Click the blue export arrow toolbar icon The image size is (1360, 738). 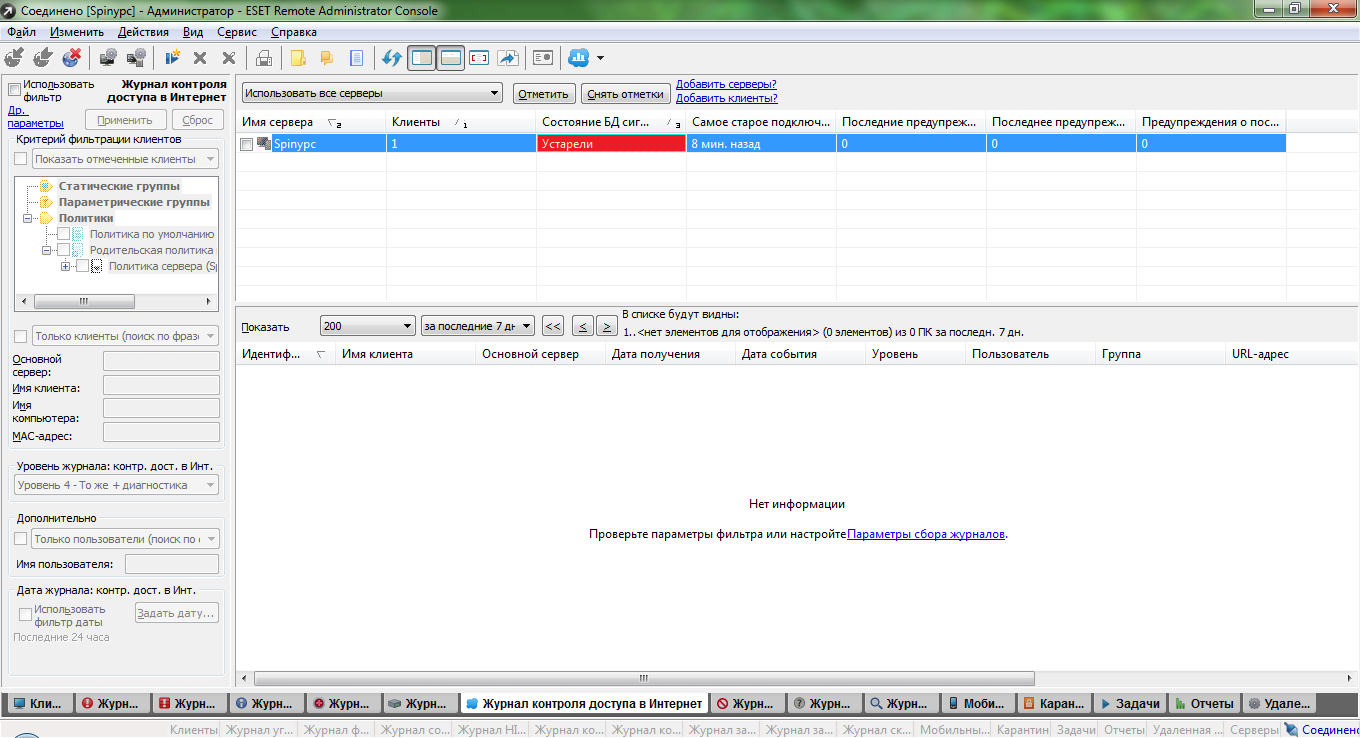[508, 58]
